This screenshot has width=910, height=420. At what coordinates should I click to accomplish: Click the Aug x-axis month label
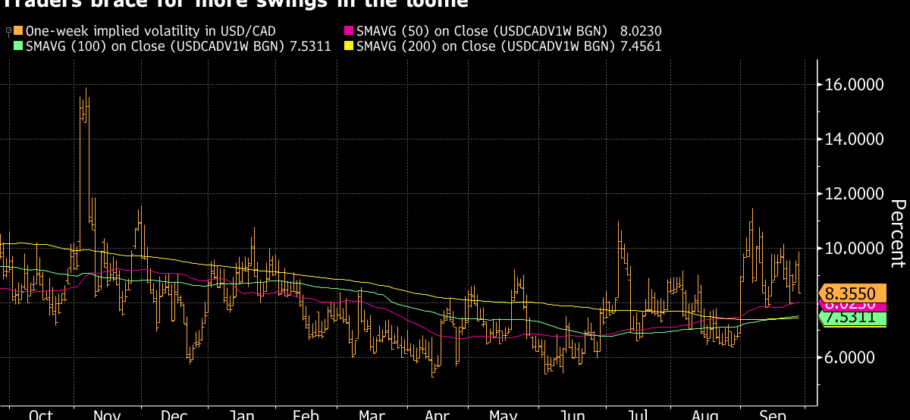click(x=706, y=414)
